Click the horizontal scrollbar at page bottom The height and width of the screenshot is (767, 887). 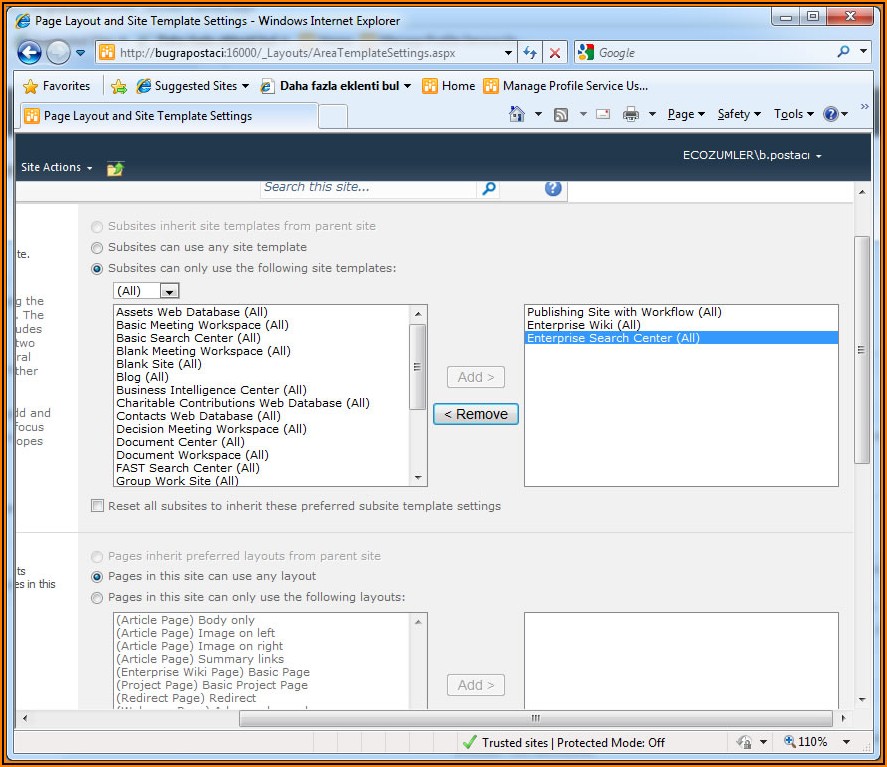click(535, 718)
